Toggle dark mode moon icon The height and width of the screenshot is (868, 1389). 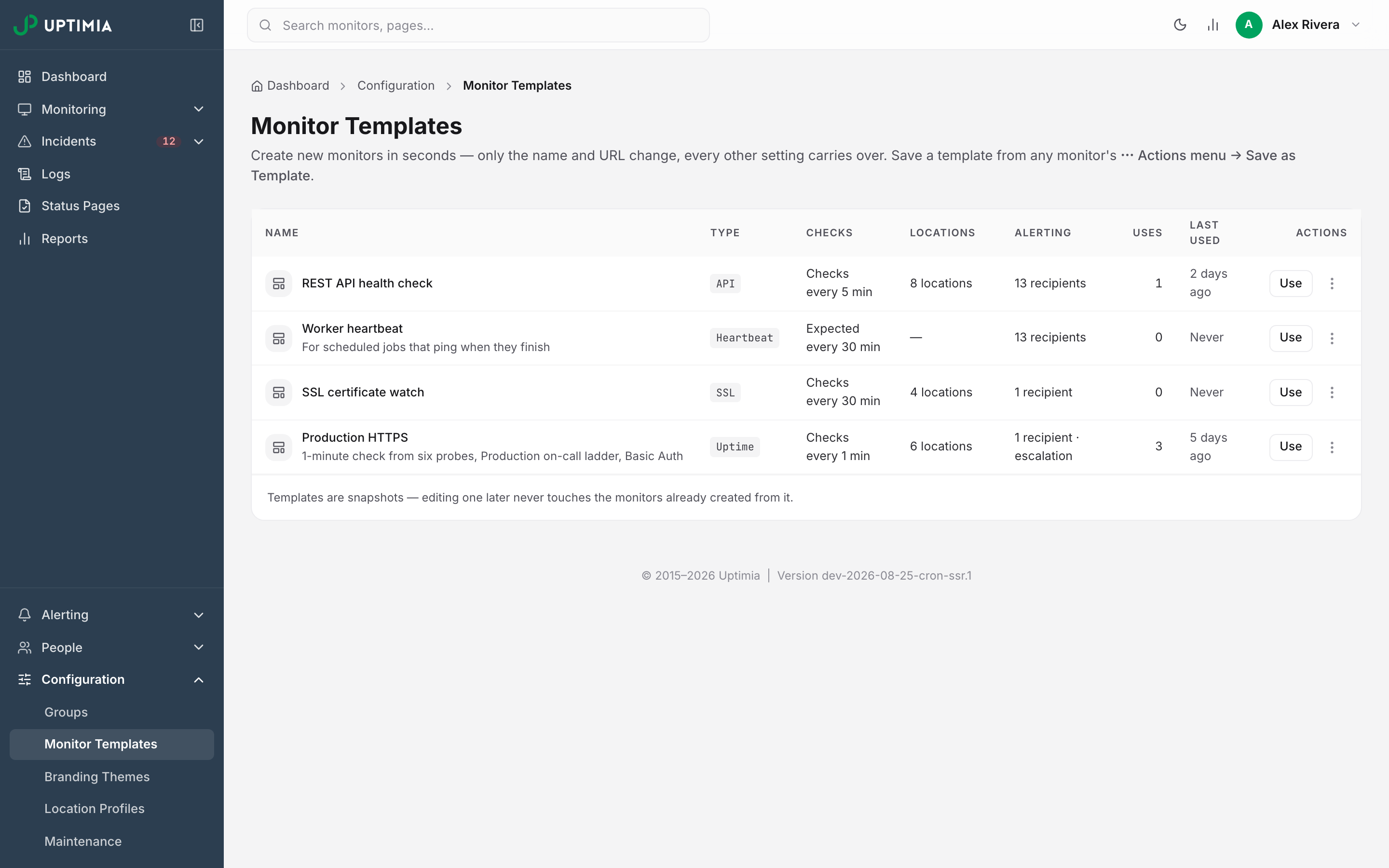(x=1180, y=25)
